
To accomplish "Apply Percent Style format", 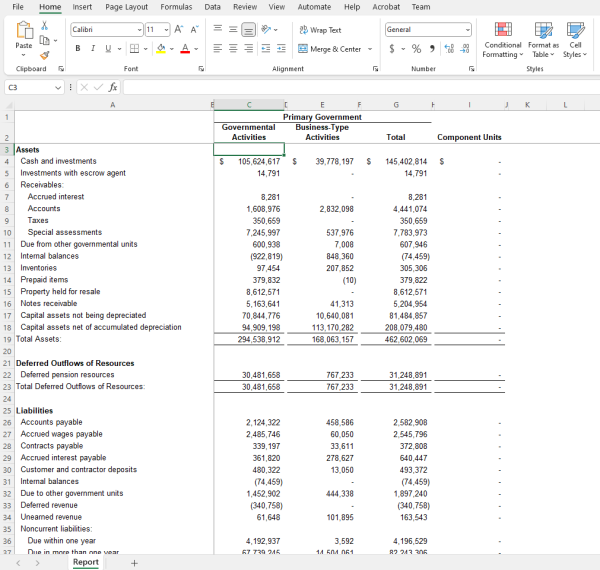I will (416, 49).
